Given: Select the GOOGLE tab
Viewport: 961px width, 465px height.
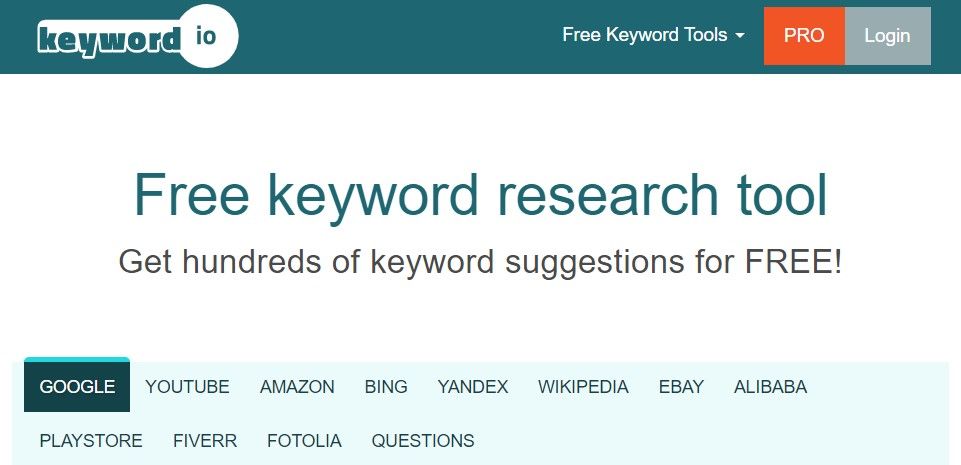Looking at the screenshot, I should pos(77,386).
